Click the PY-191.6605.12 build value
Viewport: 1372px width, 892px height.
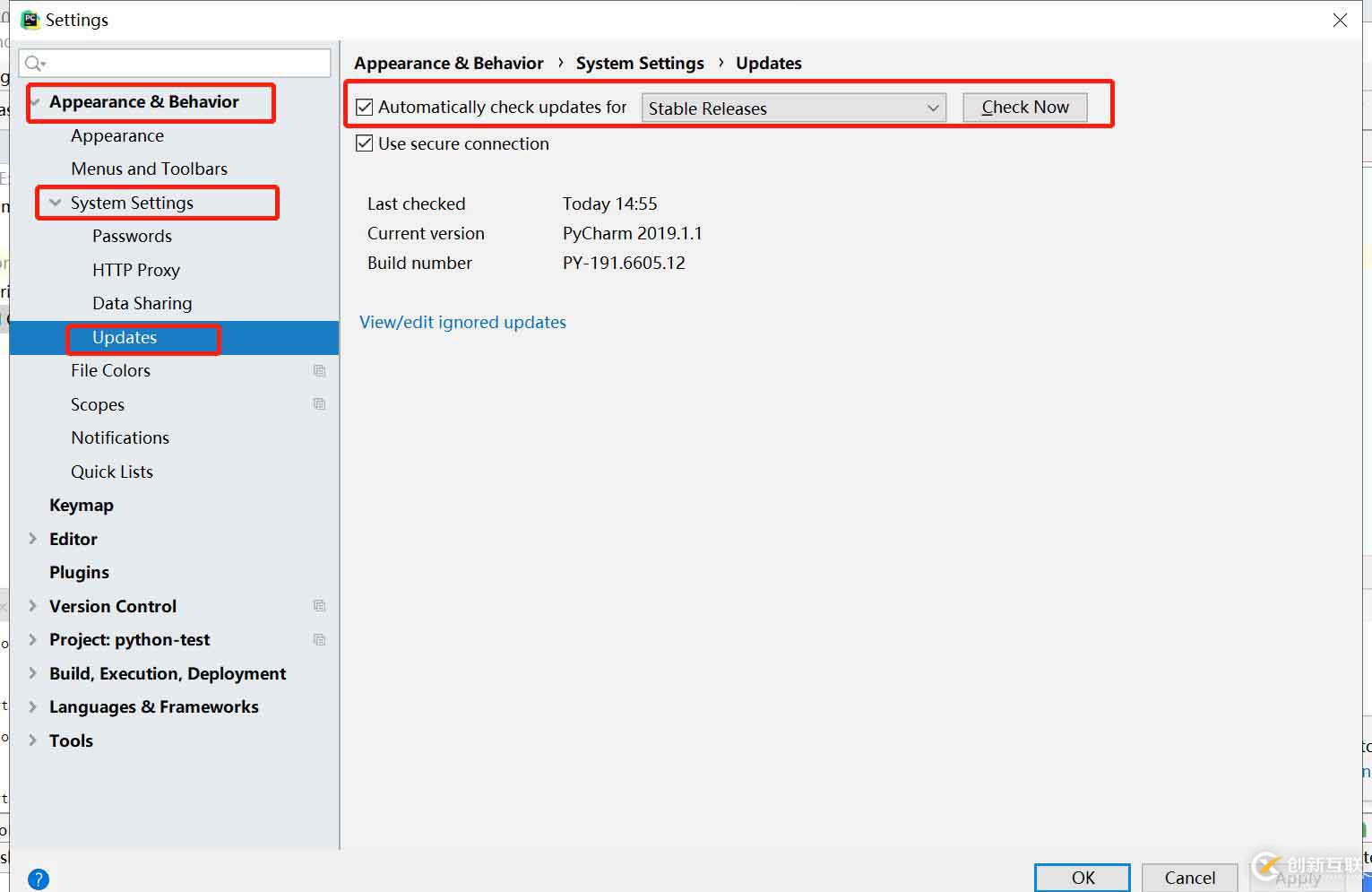pyautogui.click(x=624, y=263)
